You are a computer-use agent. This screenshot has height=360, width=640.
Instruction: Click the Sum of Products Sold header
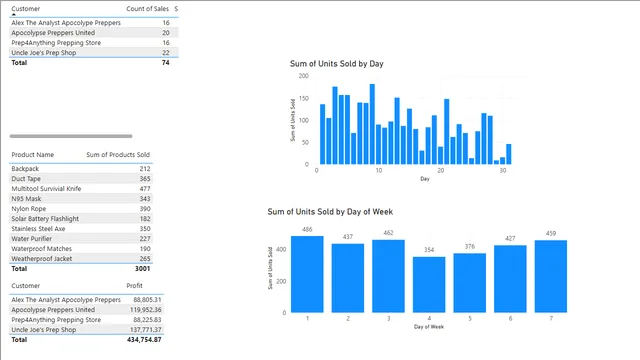click(x=118, y=155)
